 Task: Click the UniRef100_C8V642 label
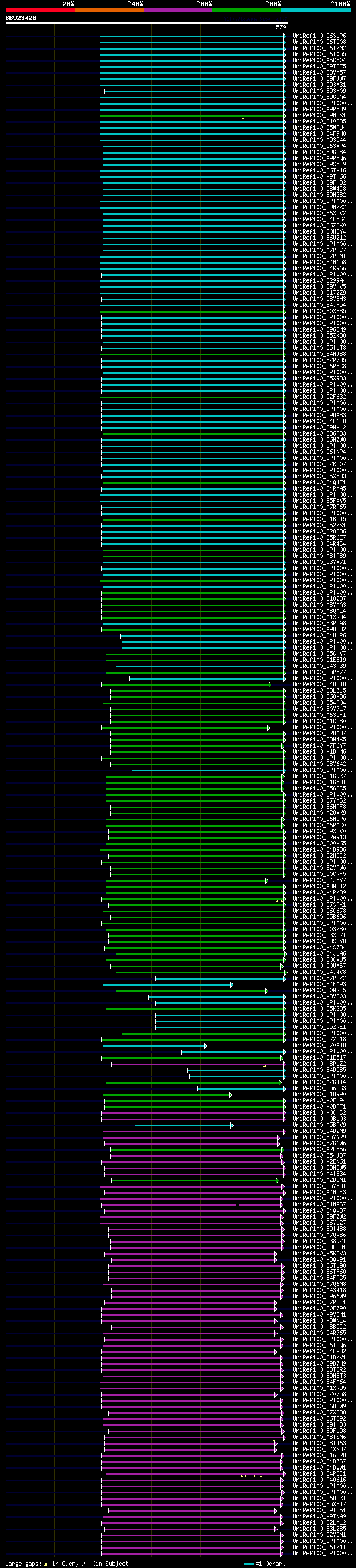tap(319, 764)
